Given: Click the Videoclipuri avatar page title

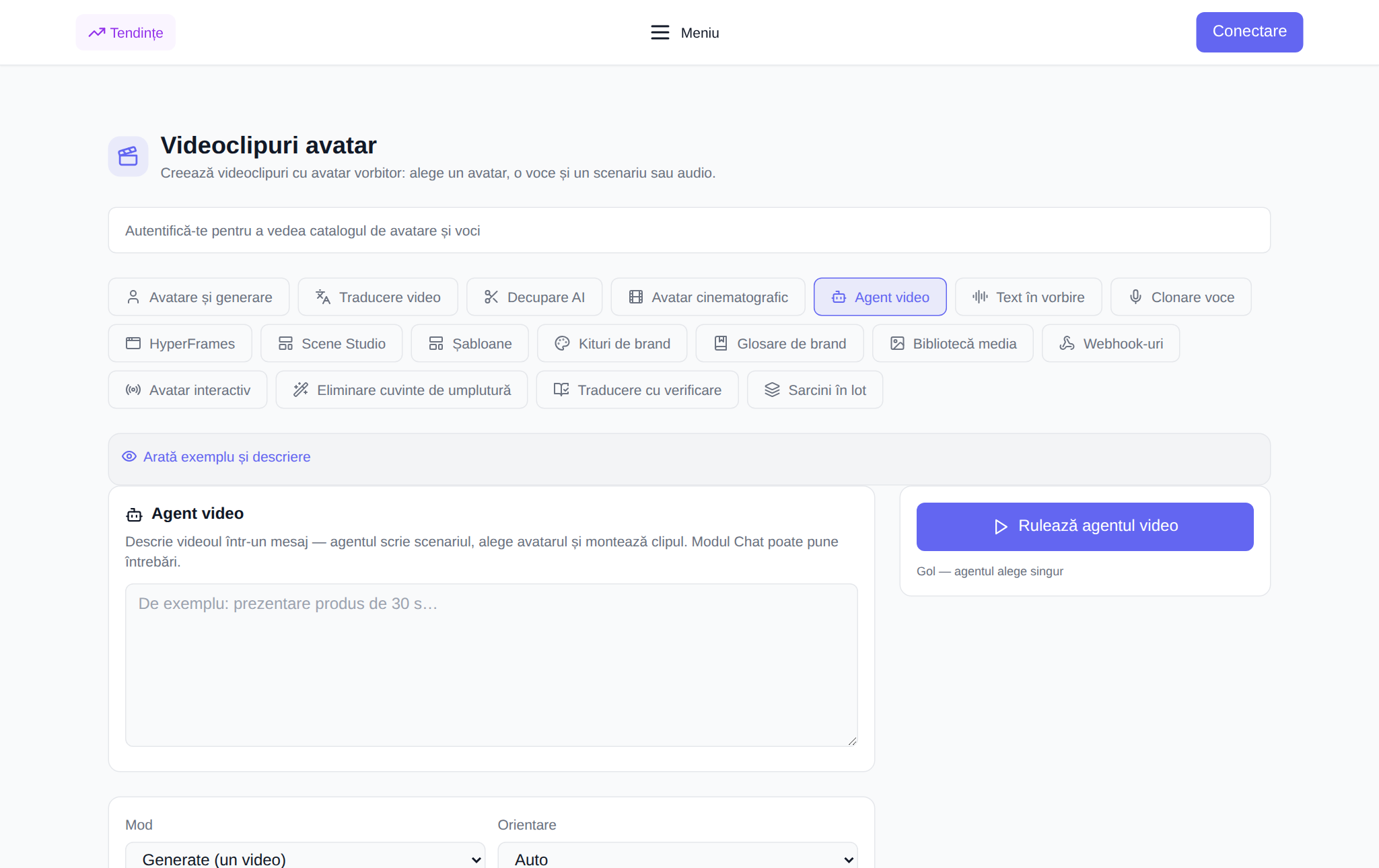Looking at the screenshot, I should [x=269, y=145].
